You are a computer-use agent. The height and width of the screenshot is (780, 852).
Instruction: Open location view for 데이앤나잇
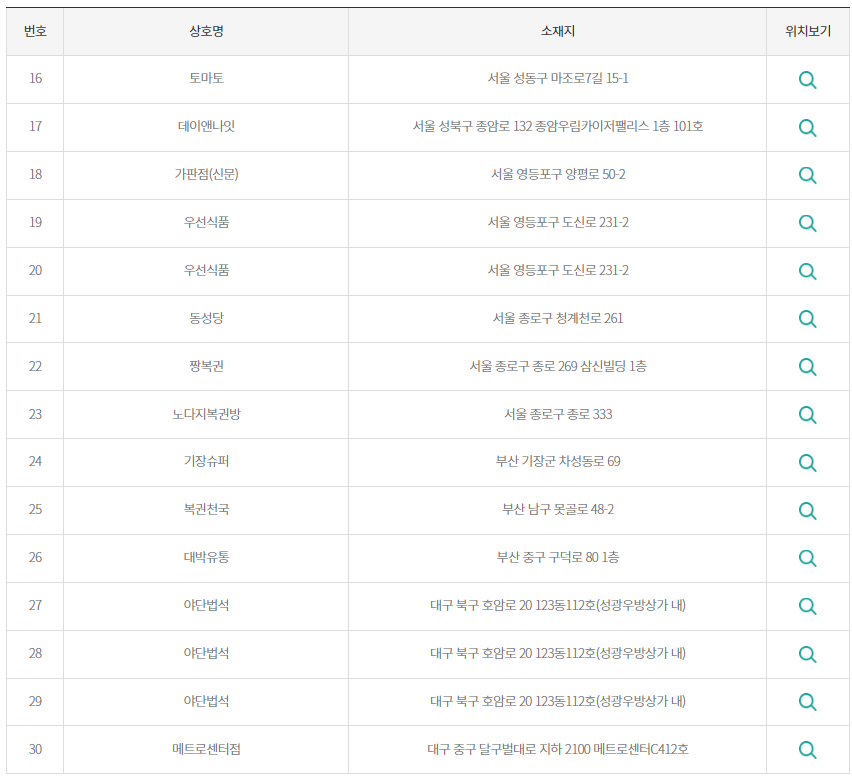pyautogui.click(x=807, y=128)
